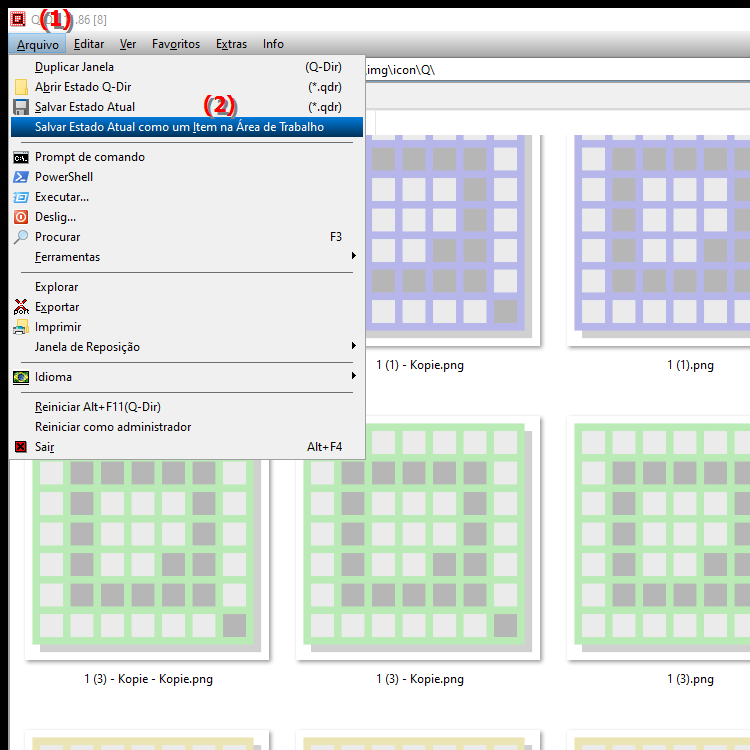Click the magnifier icon next to Procurar
This screenshot has width=750, height=750.
coord(21,237)
